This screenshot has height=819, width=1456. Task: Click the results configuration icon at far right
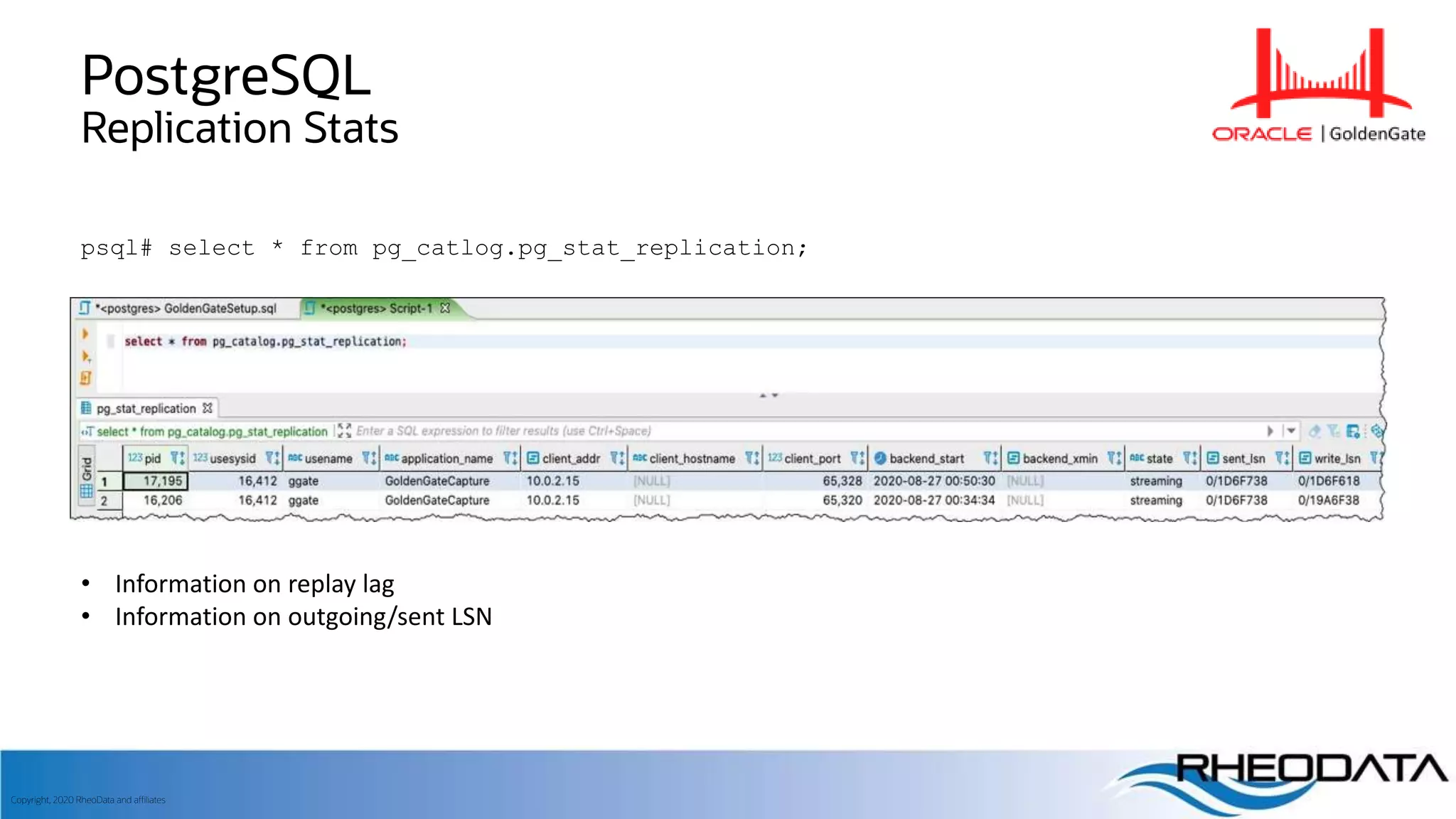1377,431
